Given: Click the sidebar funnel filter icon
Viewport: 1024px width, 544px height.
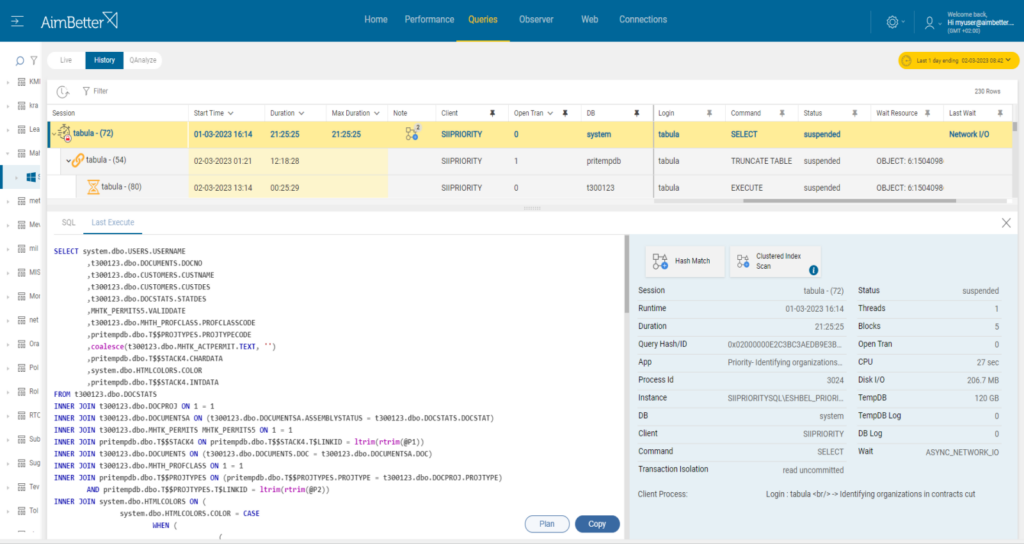Looking at the screenshot, I should pyautogui.click(x=34, y=61).
